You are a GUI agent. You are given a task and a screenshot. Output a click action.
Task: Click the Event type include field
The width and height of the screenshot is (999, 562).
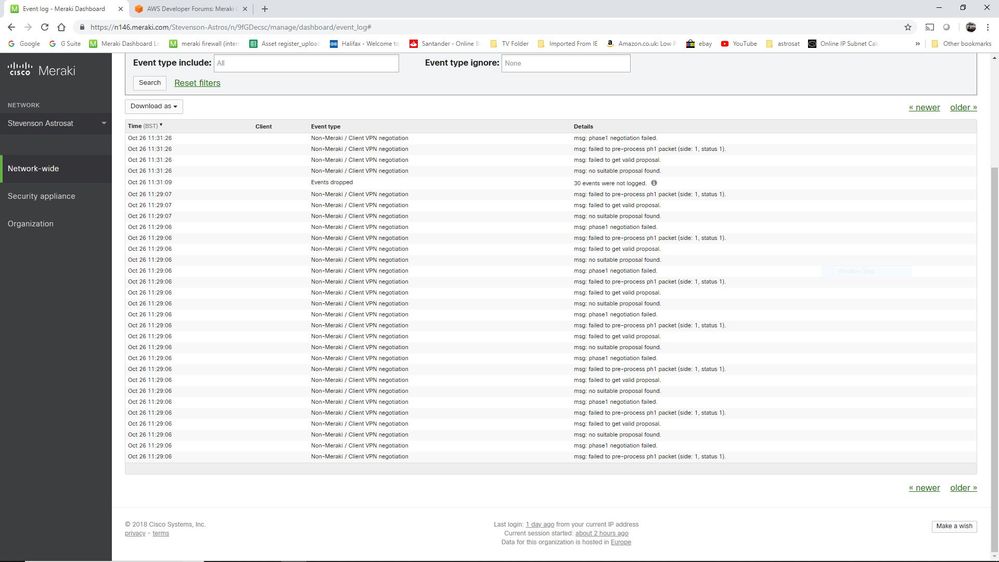click(306, 63)
